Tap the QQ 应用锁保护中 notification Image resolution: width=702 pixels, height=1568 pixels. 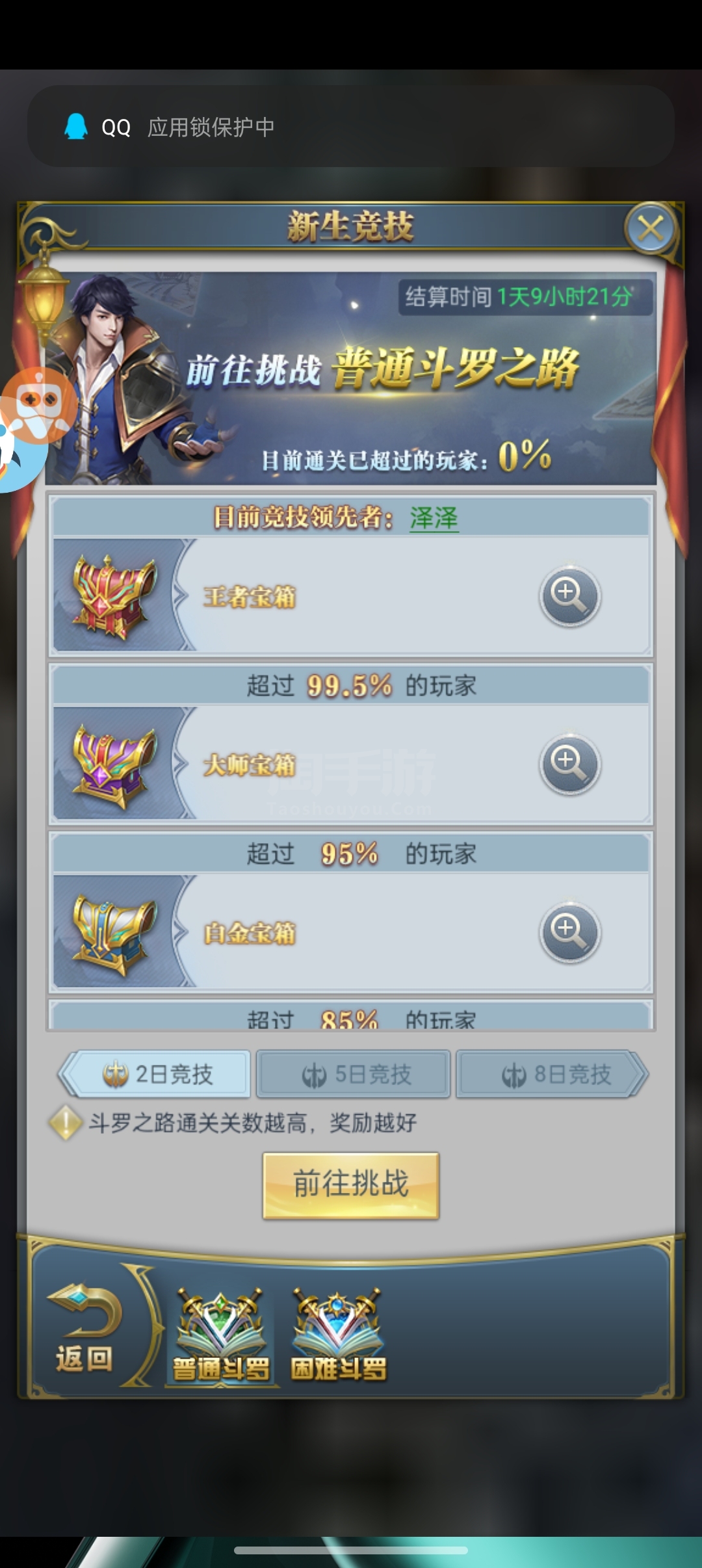click(351, 126)
